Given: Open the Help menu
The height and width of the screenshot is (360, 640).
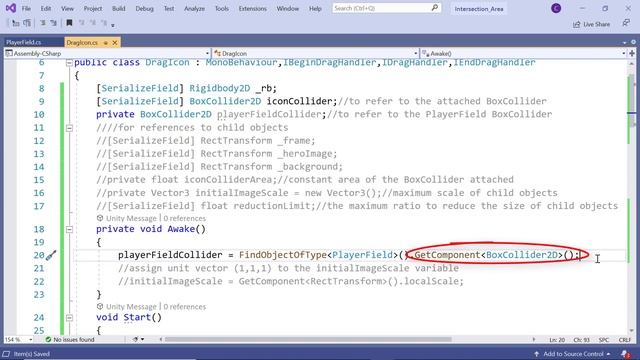Looking at the screenshot, I should tap(315, 9).
